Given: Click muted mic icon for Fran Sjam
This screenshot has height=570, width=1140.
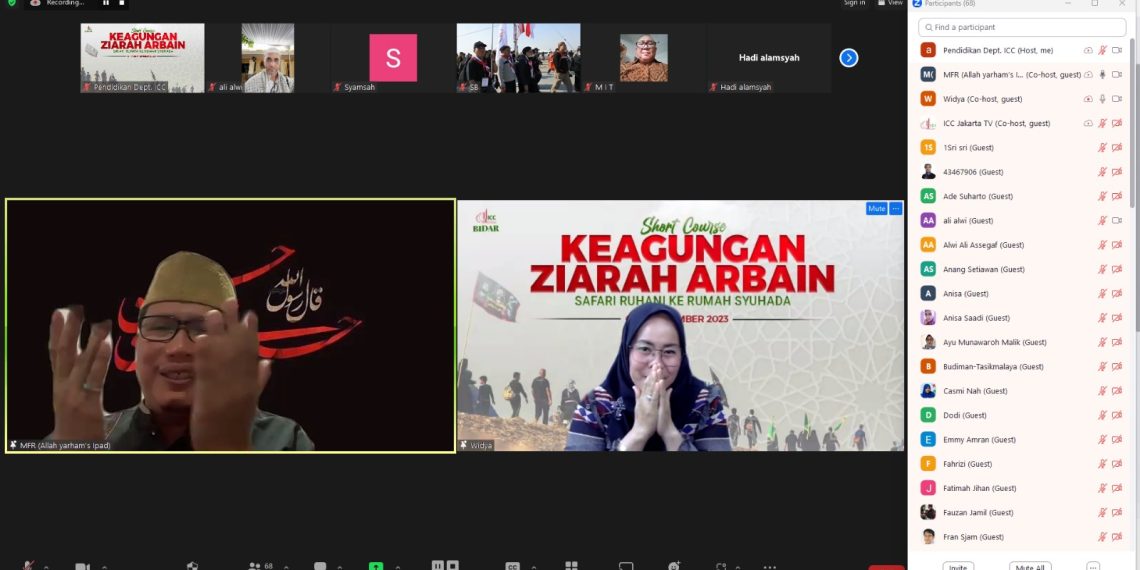Looking at the screenshot, I should pos(1102,537).
